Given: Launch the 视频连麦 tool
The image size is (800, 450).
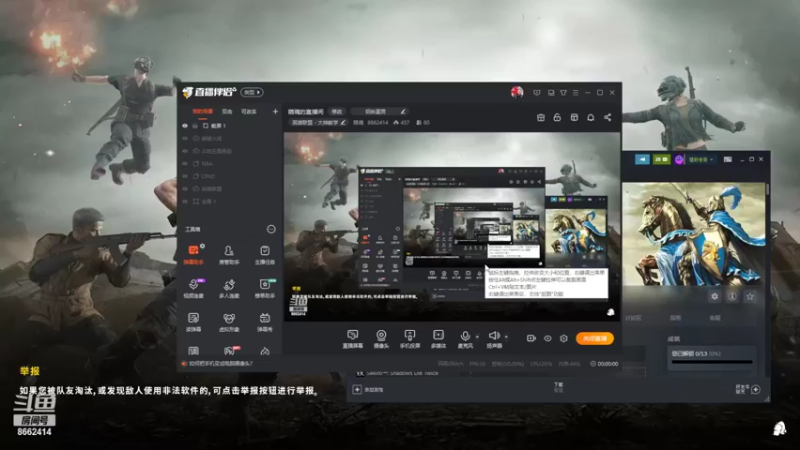Looking at the screenshot, I should 193,288.
